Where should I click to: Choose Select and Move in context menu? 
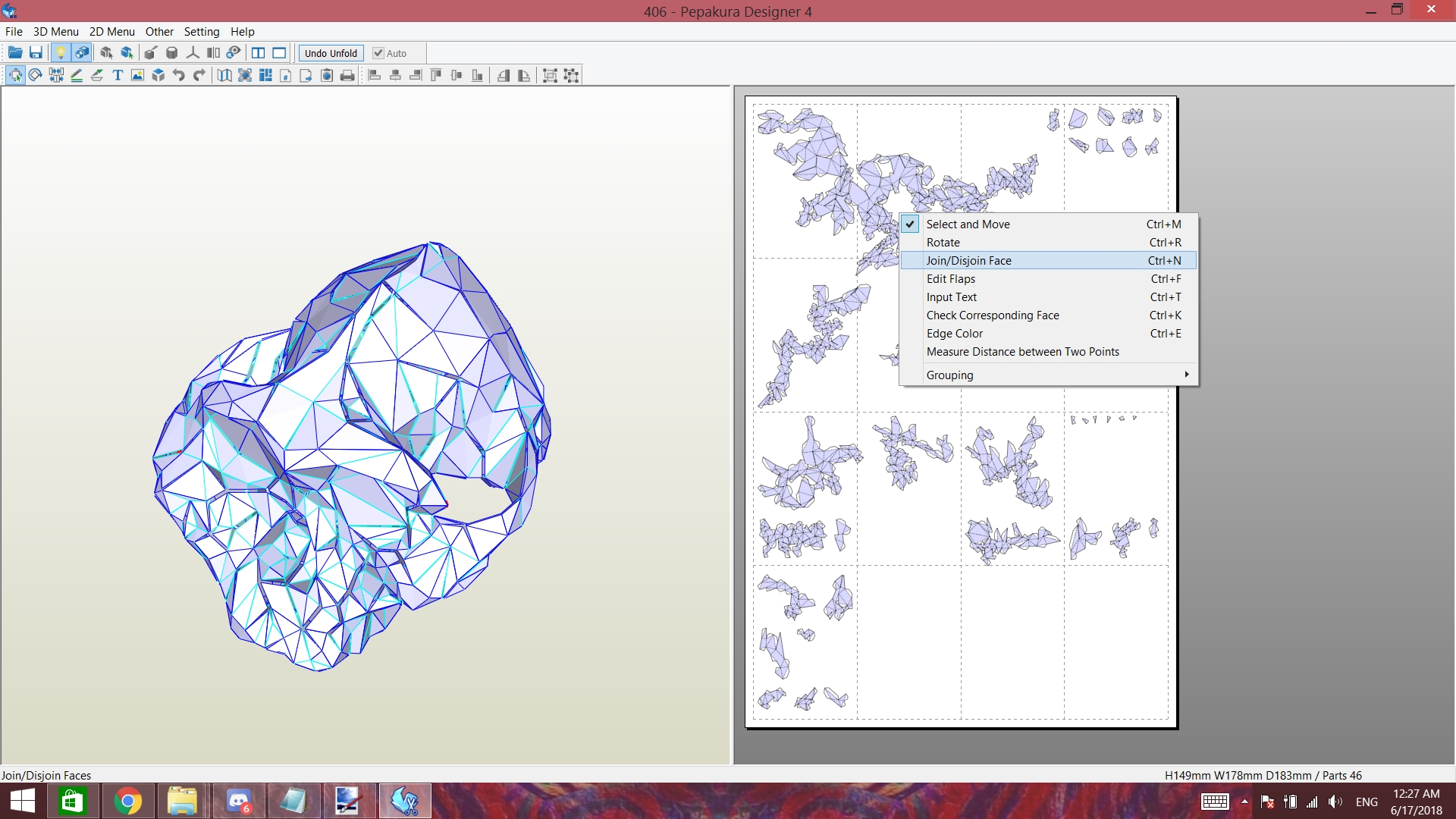point(1048,224)
